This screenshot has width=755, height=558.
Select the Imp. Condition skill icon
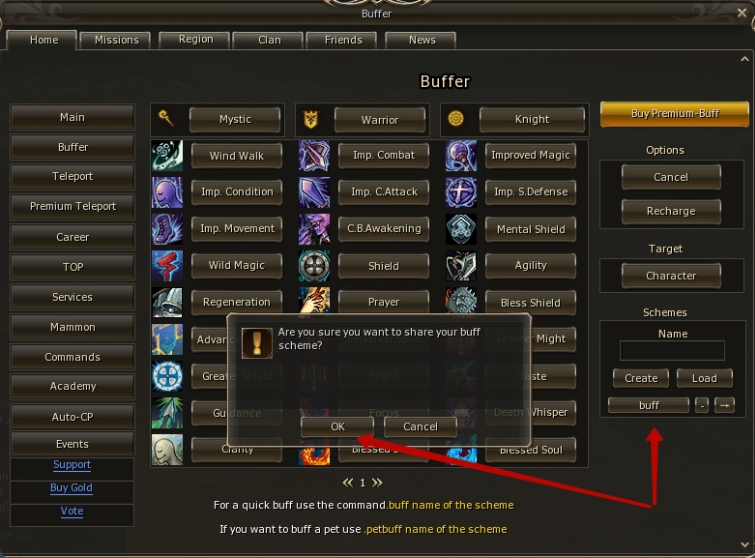point(167,192)
